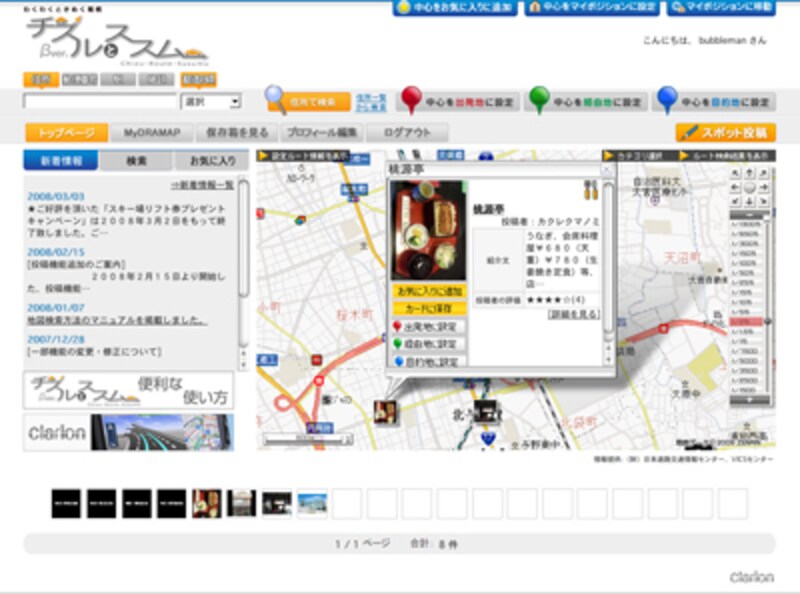Click the magnifying glass search icon
The width and height of the screenshot is (800, 594).
(276, 98)
